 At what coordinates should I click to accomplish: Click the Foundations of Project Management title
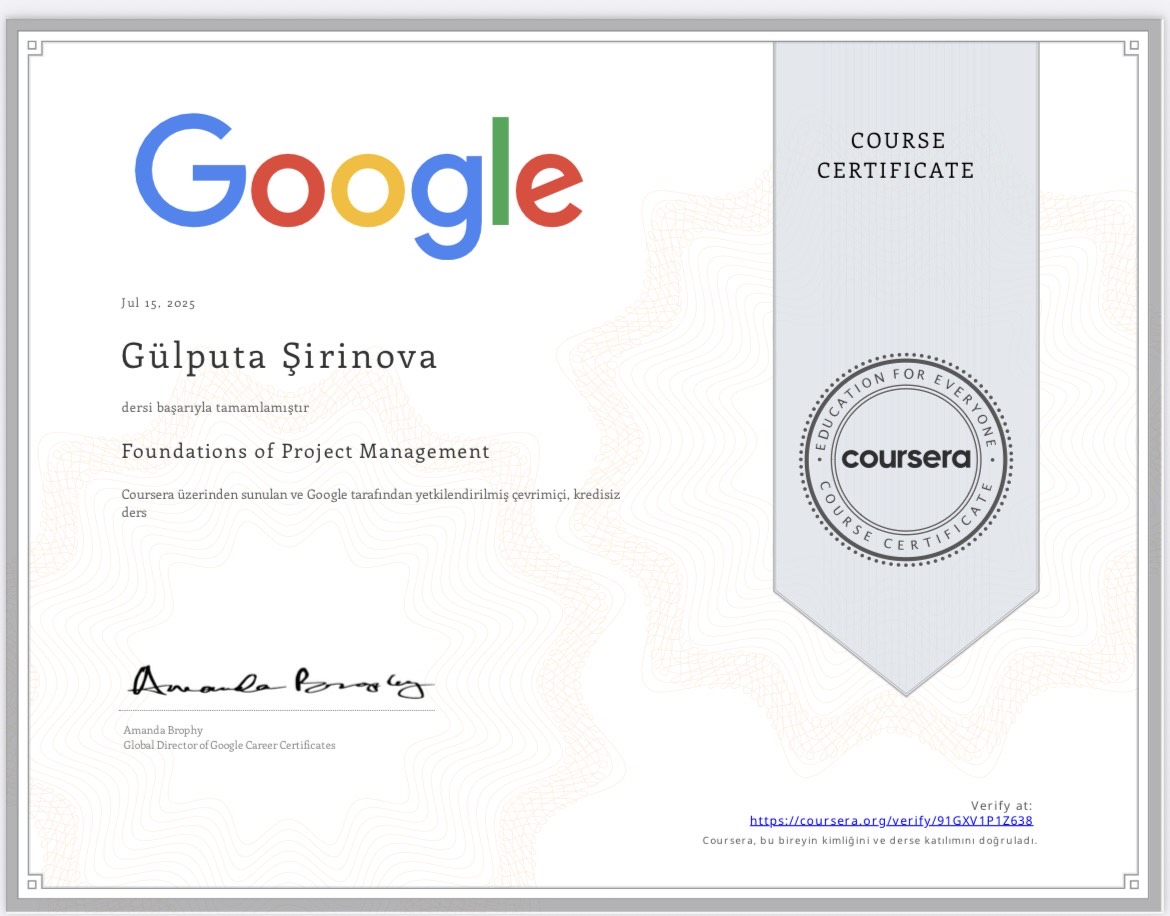coord(305,451)
